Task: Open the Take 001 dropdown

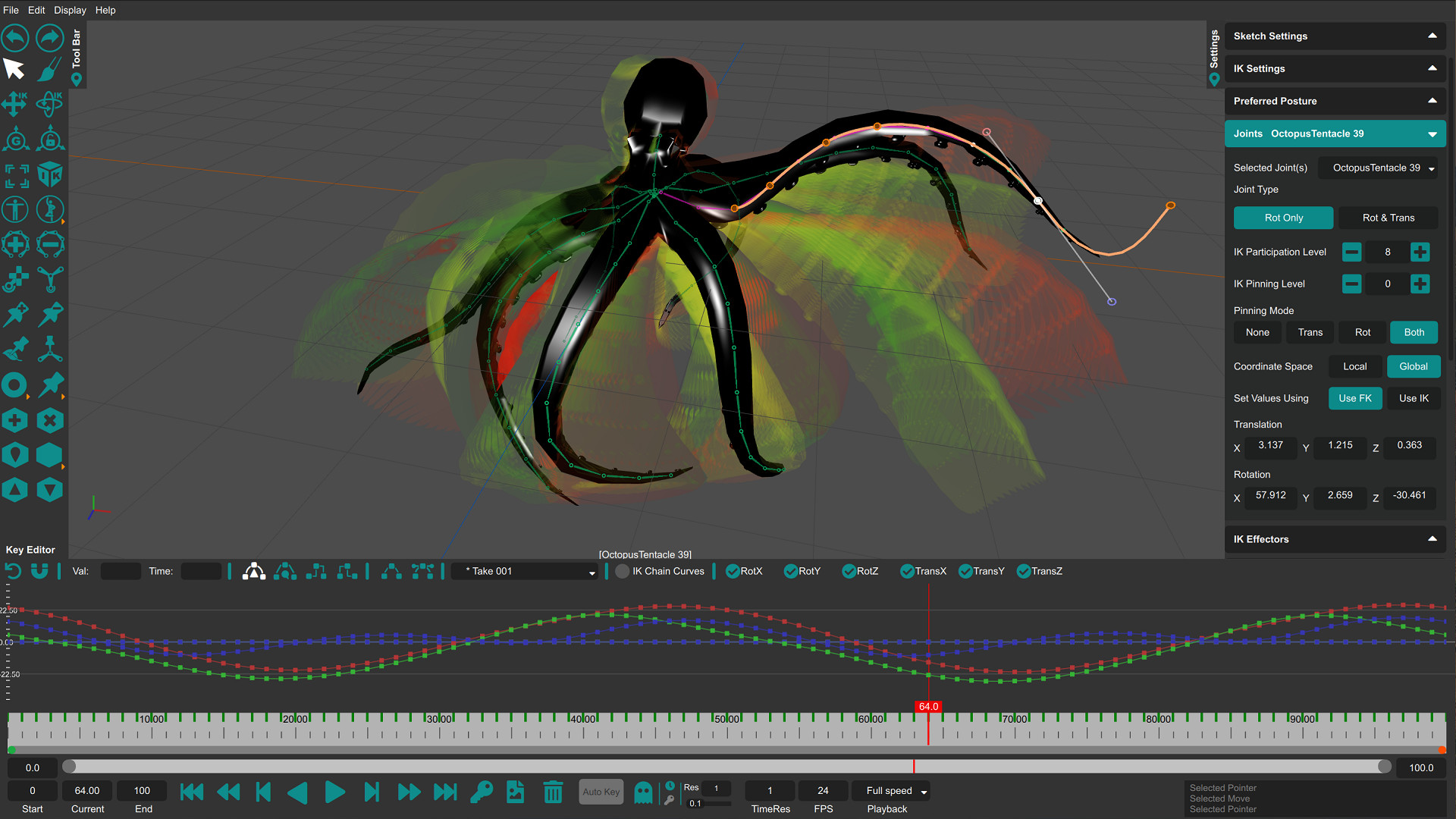Action: tap(523, 571)
